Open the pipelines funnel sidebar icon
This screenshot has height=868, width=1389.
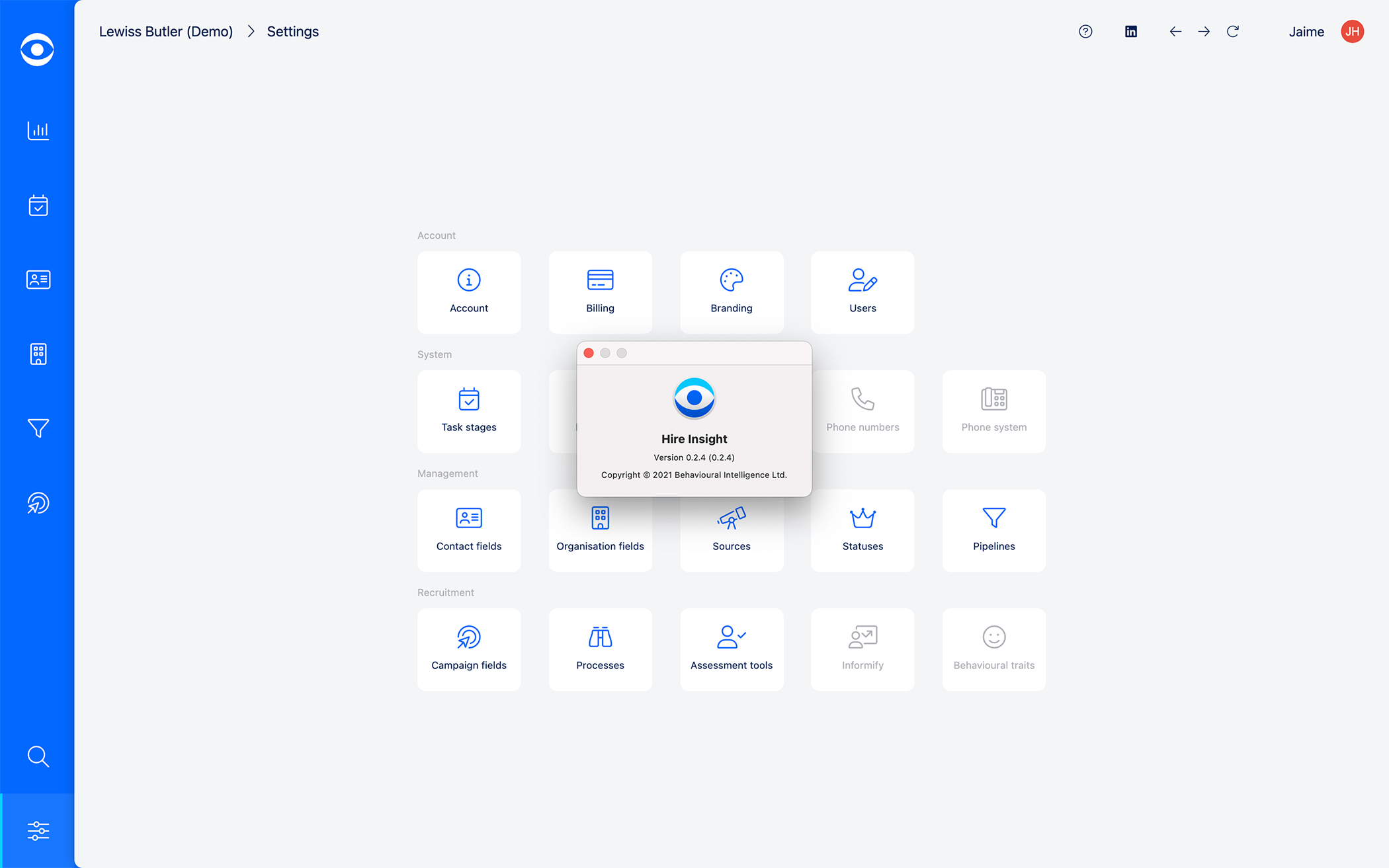tap(38, 428)
